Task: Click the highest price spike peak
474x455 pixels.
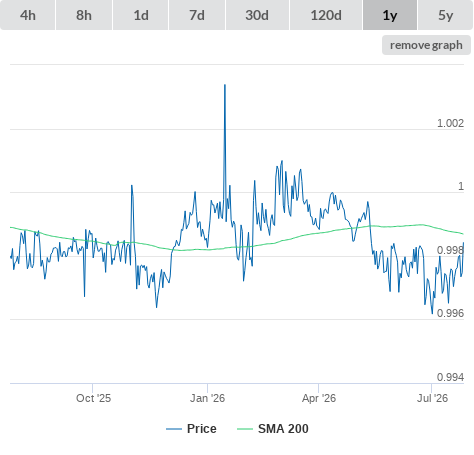Action: pos(225,85)
